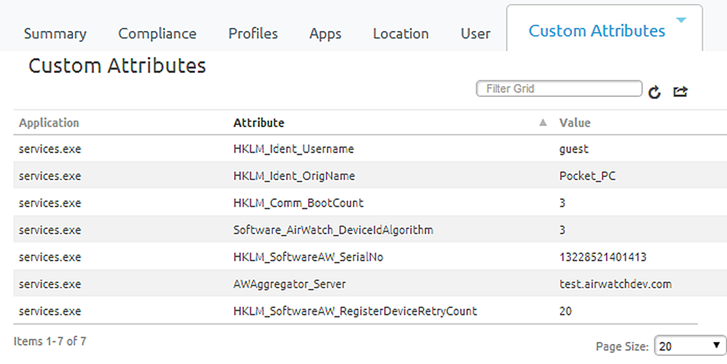727x364 pixels.
Task: Switch to the Compliance tab
Action: click(x=157, y=33)
